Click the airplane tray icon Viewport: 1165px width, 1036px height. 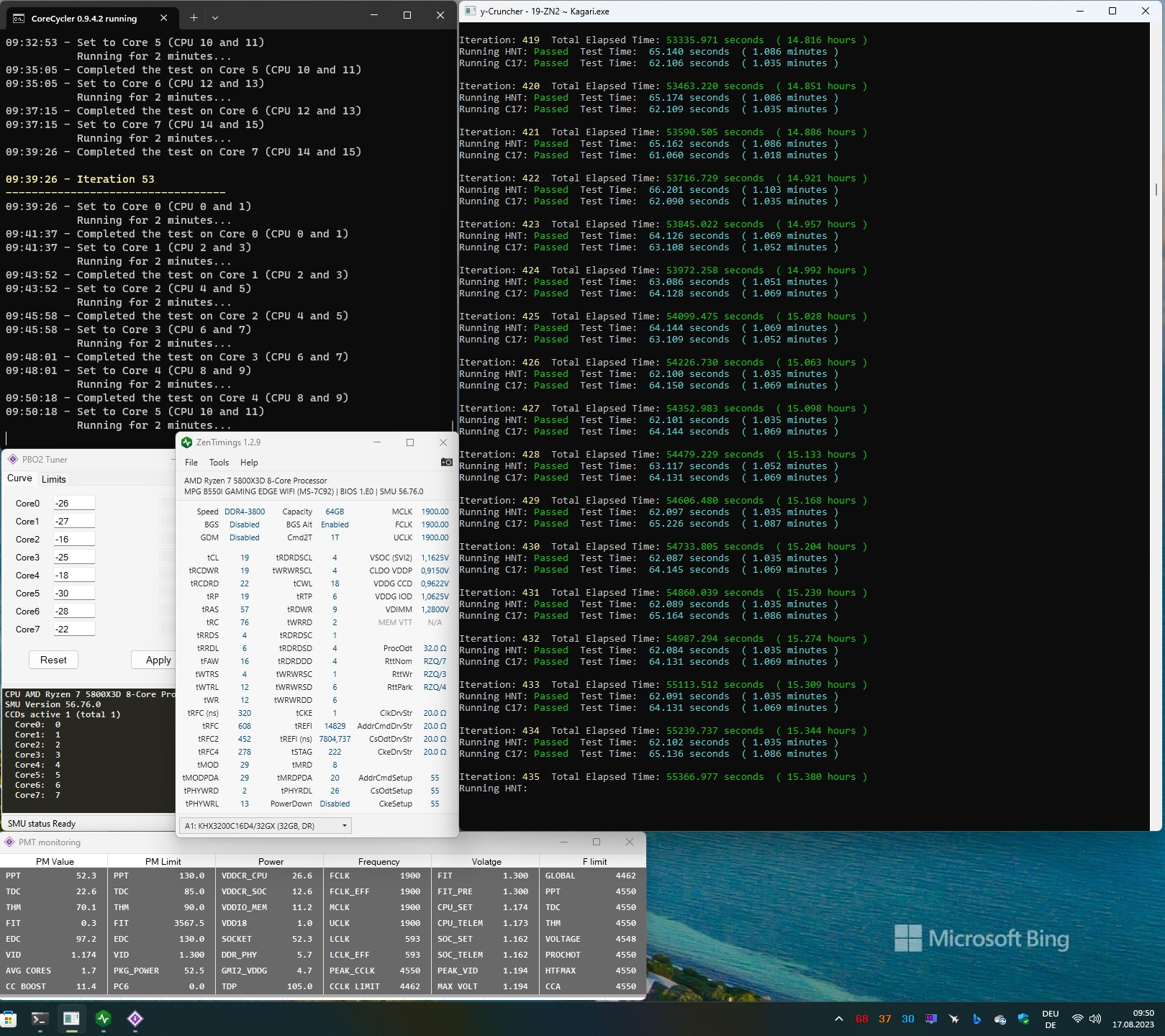[954, 1019]
